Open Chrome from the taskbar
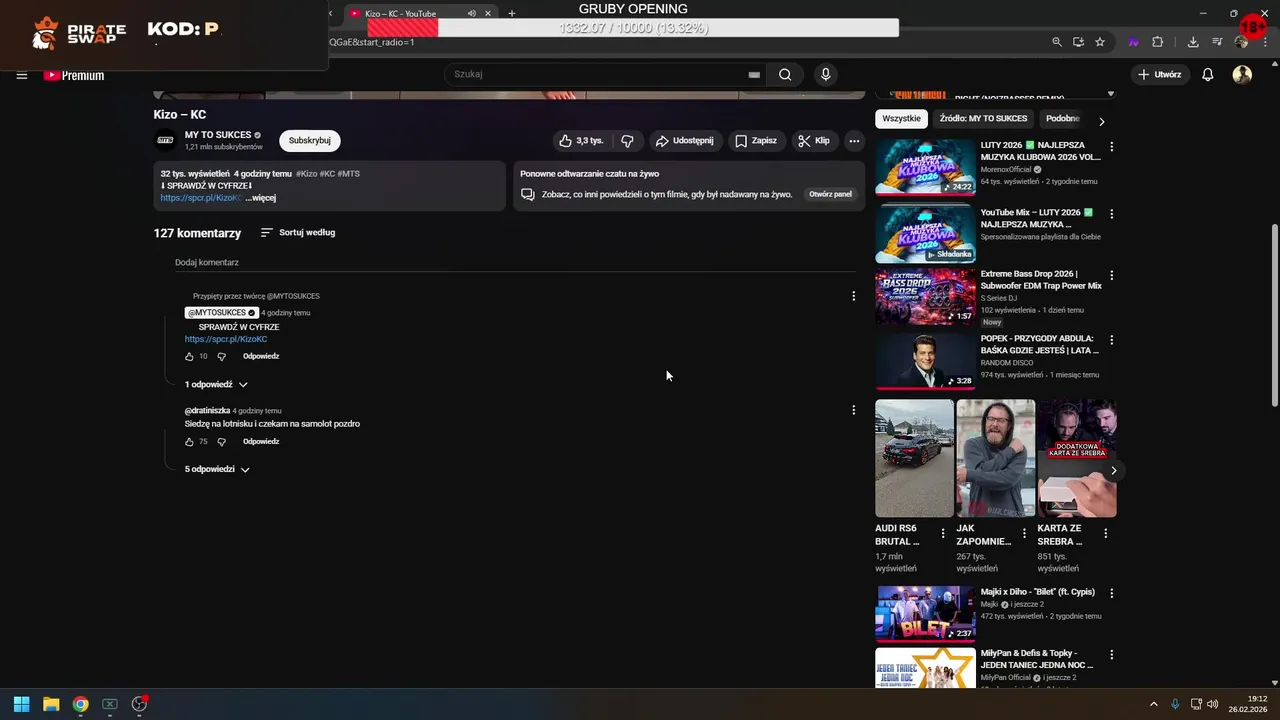This screenshot has height=720, width=1280. pos(80,704)
